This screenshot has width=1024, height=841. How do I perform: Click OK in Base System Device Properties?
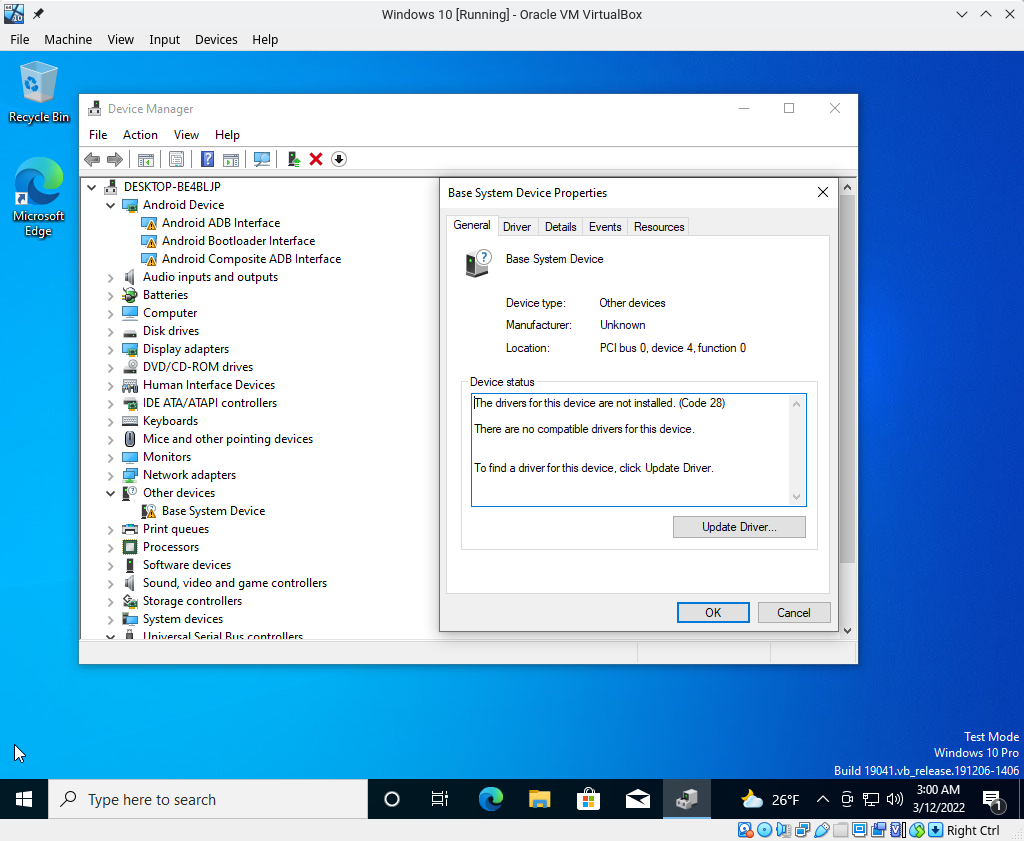coord(713,612)
